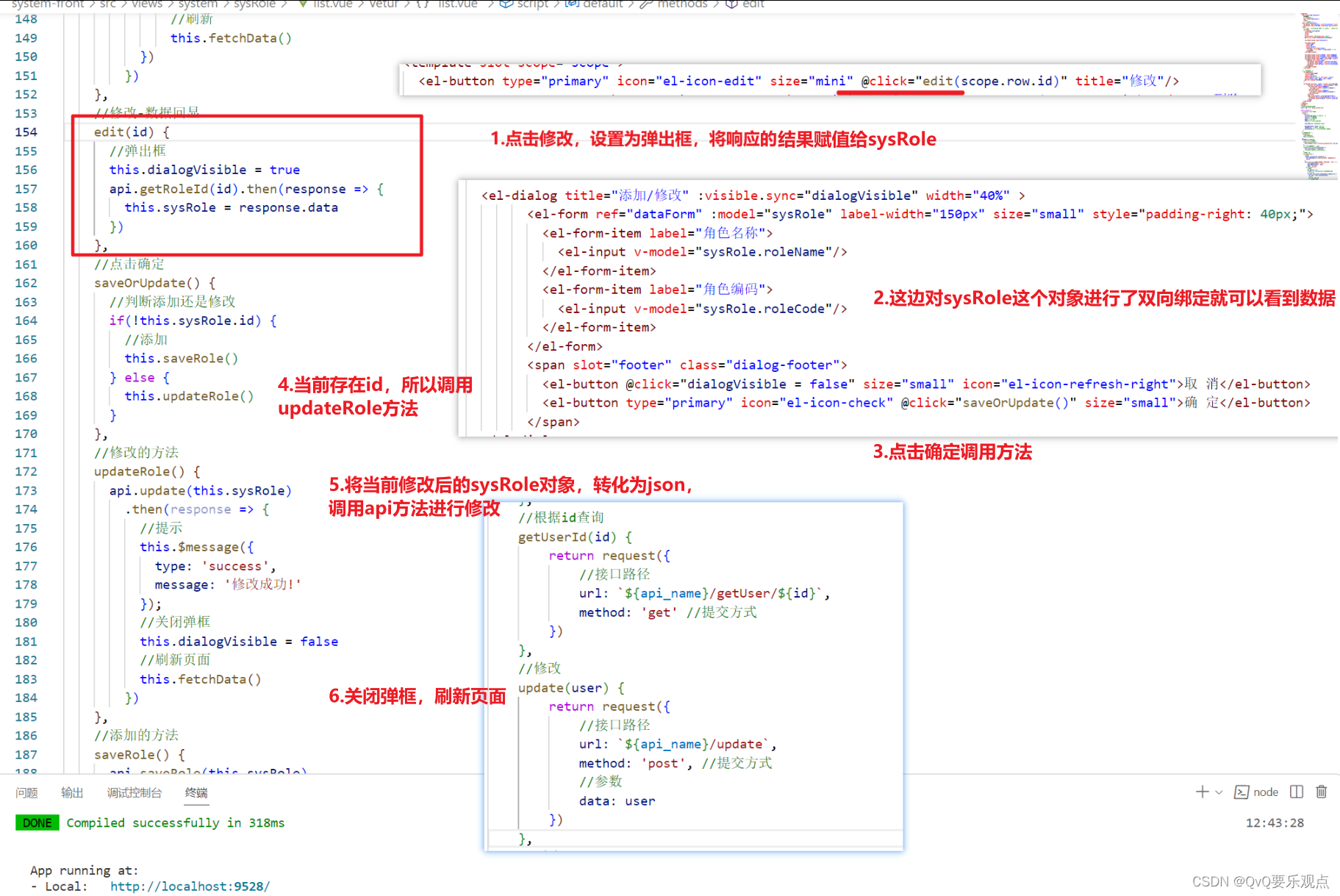The image size is (1340, 896).
Task: Click line number 187 in the gutter
Action: [26, 754]
